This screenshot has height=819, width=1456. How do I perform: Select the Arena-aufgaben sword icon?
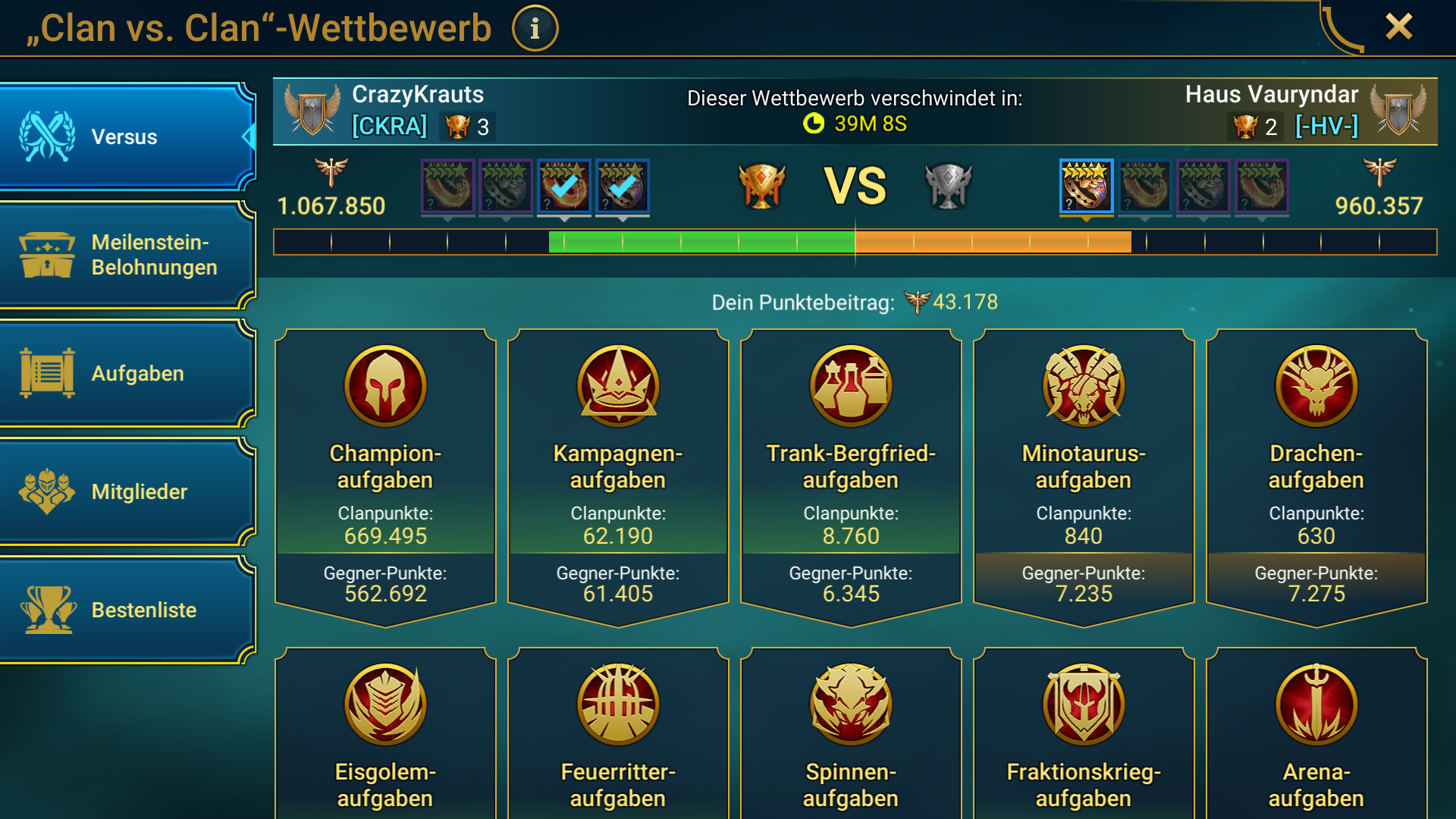[1316, 704]
